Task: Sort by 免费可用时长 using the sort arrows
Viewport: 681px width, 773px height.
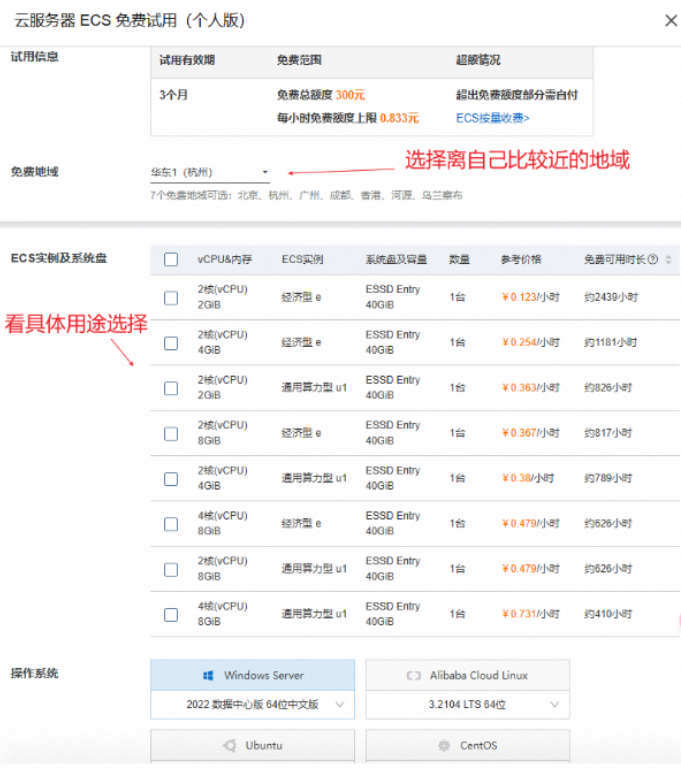Action: (668, 259)
